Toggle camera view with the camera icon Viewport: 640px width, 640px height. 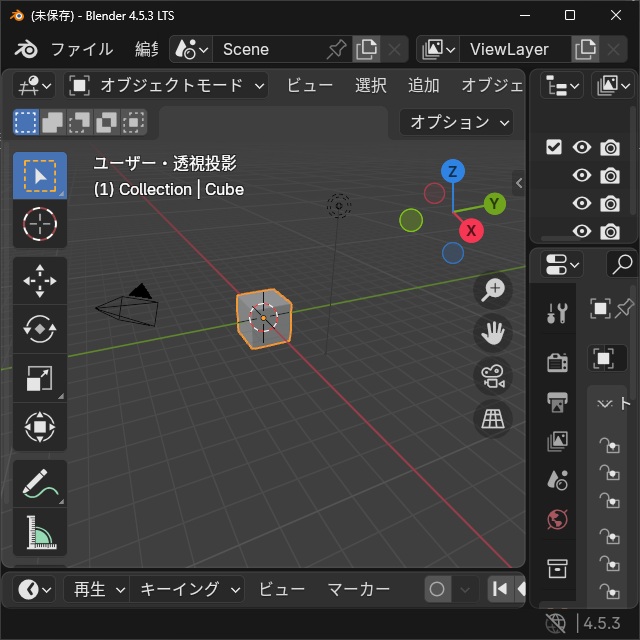[493, 376]
